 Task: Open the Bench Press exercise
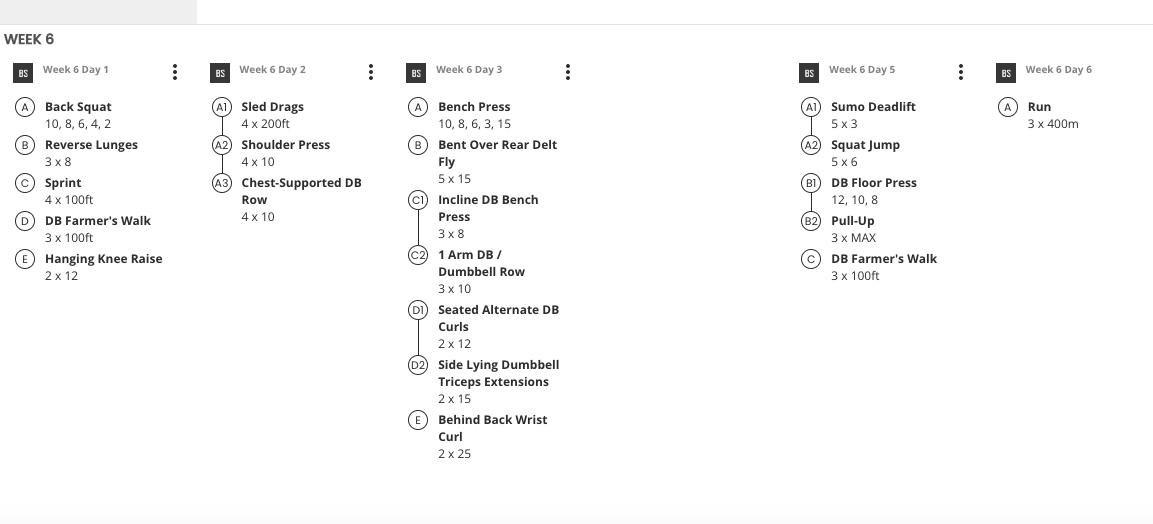(x=474, y=107)
